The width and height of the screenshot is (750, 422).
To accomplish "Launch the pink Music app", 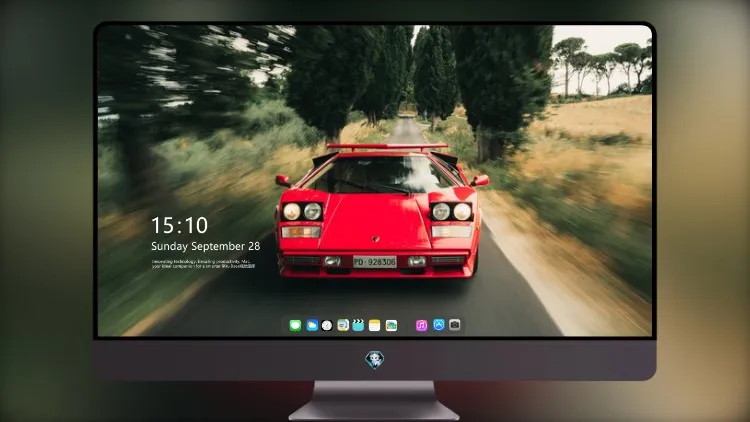I will [421, 325].
